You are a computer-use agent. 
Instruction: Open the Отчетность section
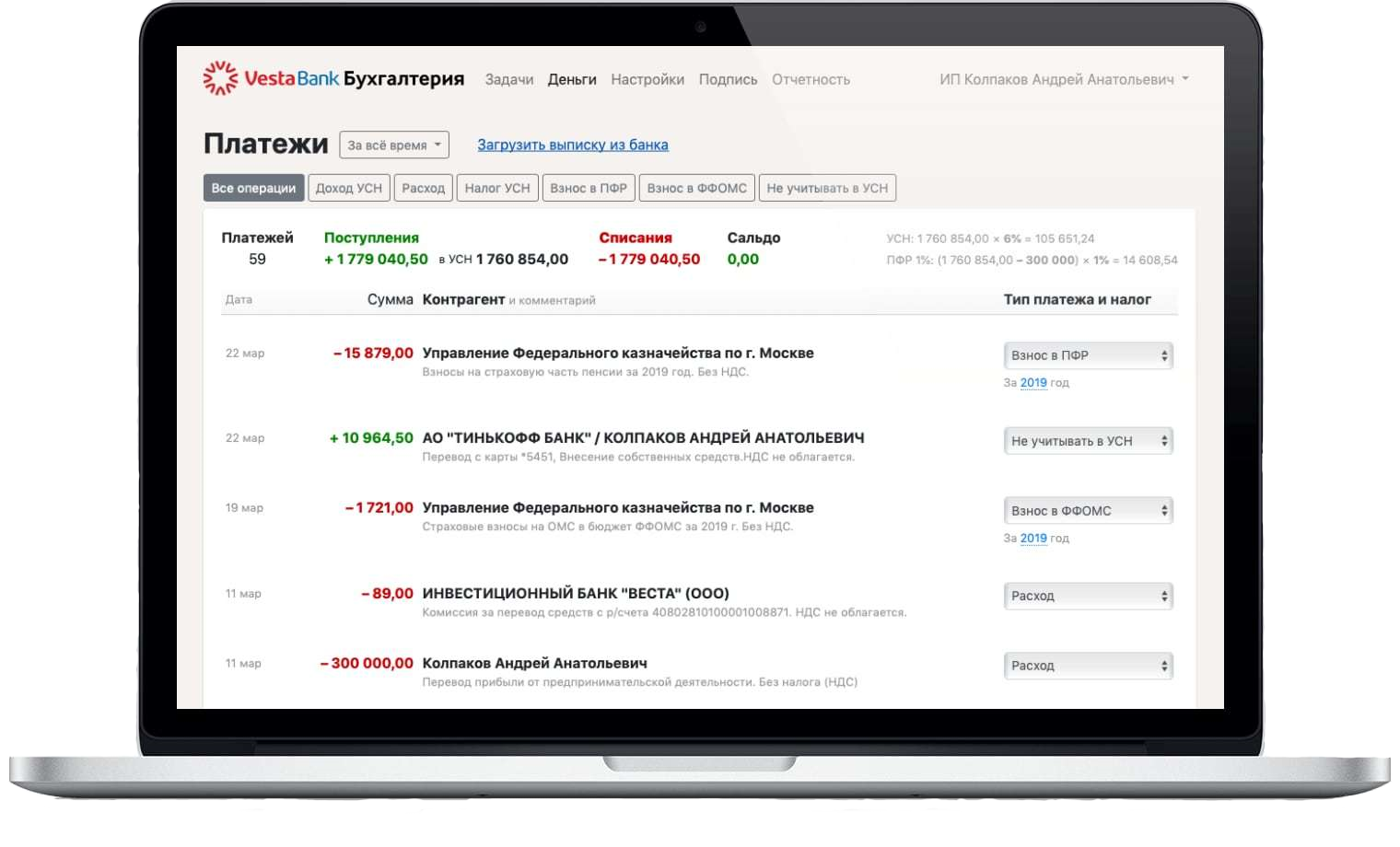[x=811, y=80]
